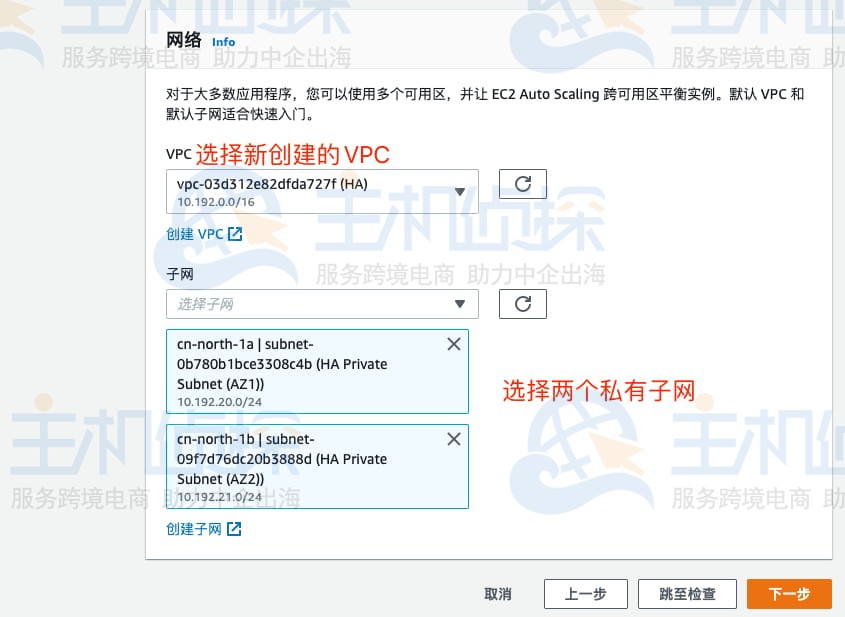Refresh the subnet list
The image size is (845, 617).
[x=522, y=303]
